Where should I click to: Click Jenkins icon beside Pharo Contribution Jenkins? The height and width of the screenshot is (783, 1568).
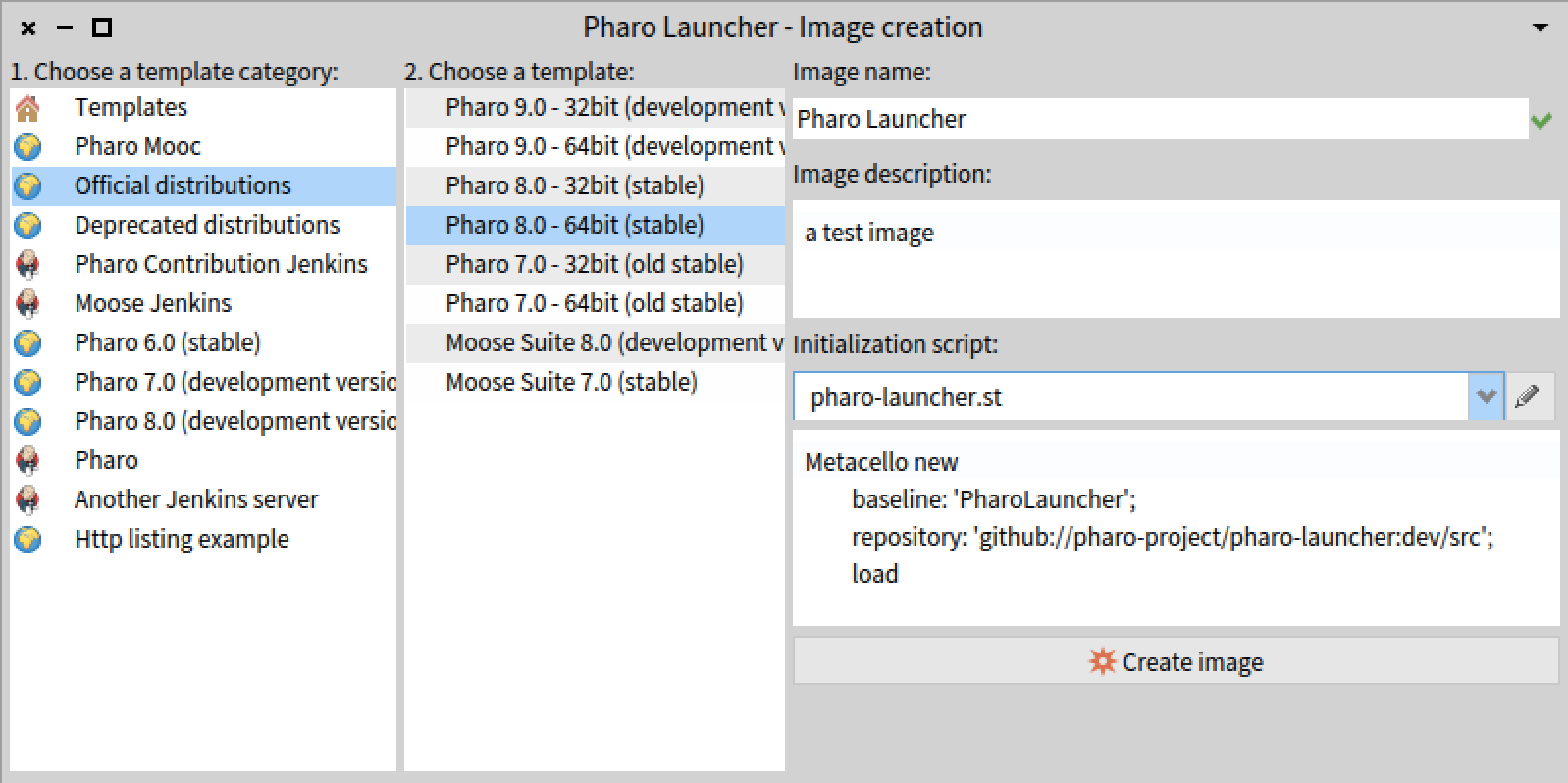[27, 265]
